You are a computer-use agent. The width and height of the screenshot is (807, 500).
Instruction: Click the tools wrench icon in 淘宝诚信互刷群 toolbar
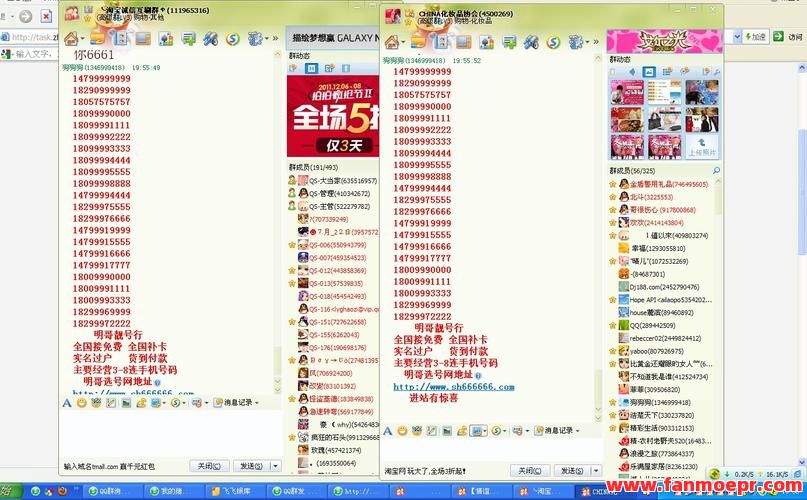[210, 39]
